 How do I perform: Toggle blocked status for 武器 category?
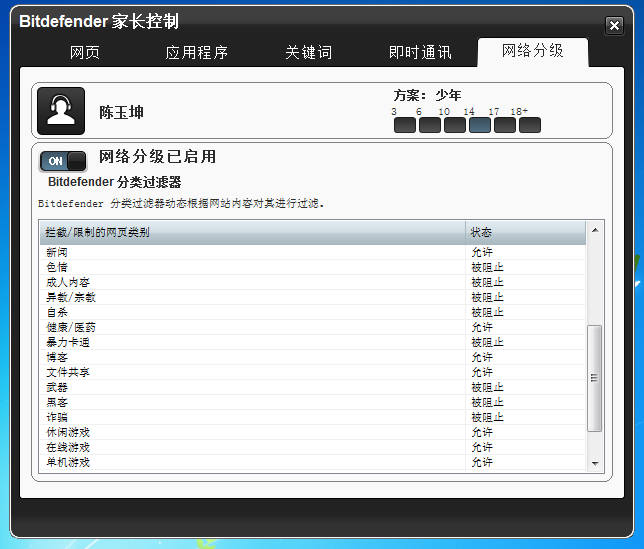[x=487, y=387]
